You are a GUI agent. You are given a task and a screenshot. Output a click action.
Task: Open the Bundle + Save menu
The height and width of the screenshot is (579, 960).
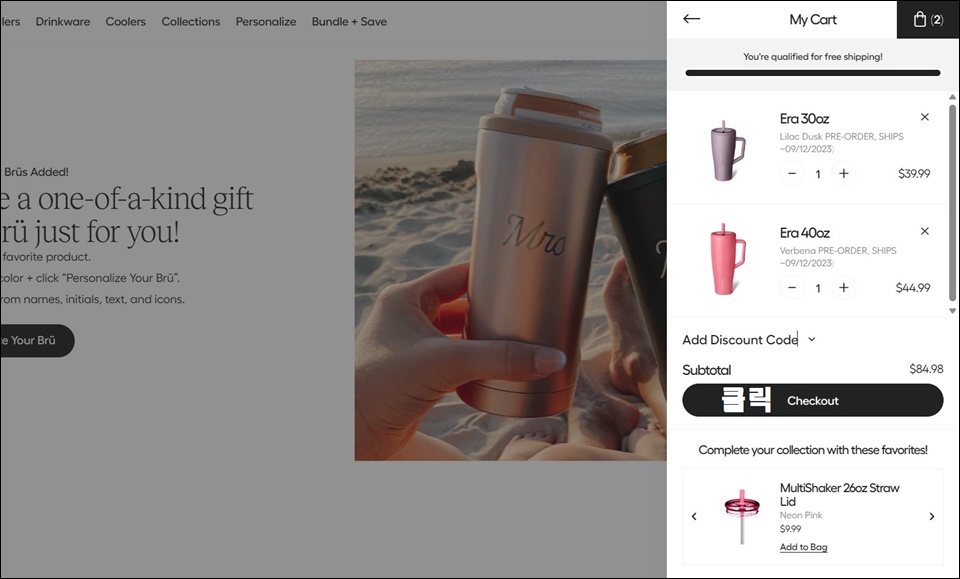(349, 21)
